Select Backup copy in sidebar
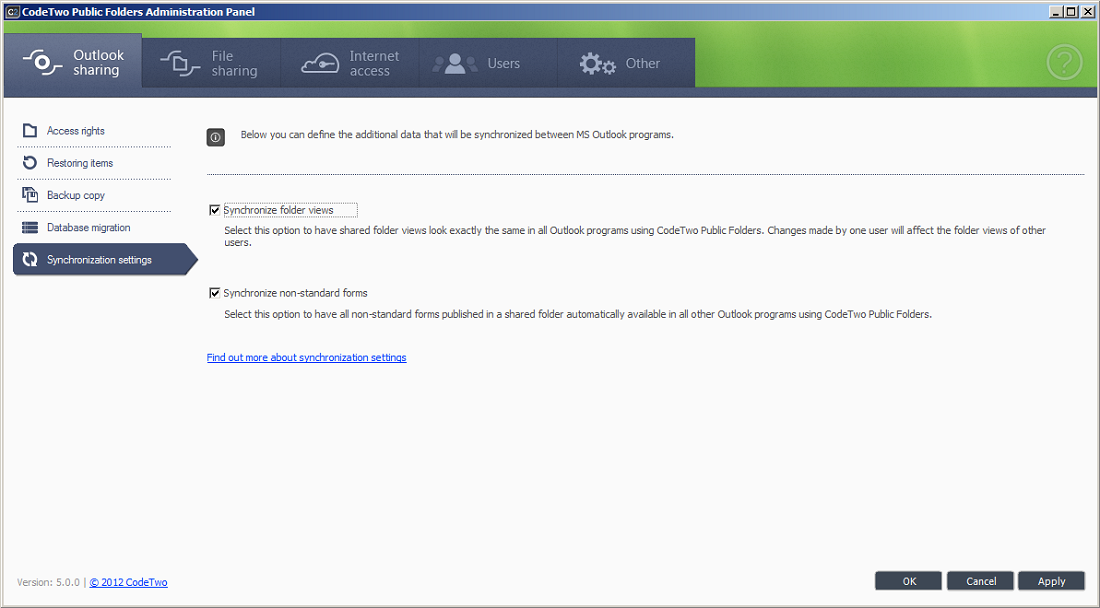 [93, 195]
